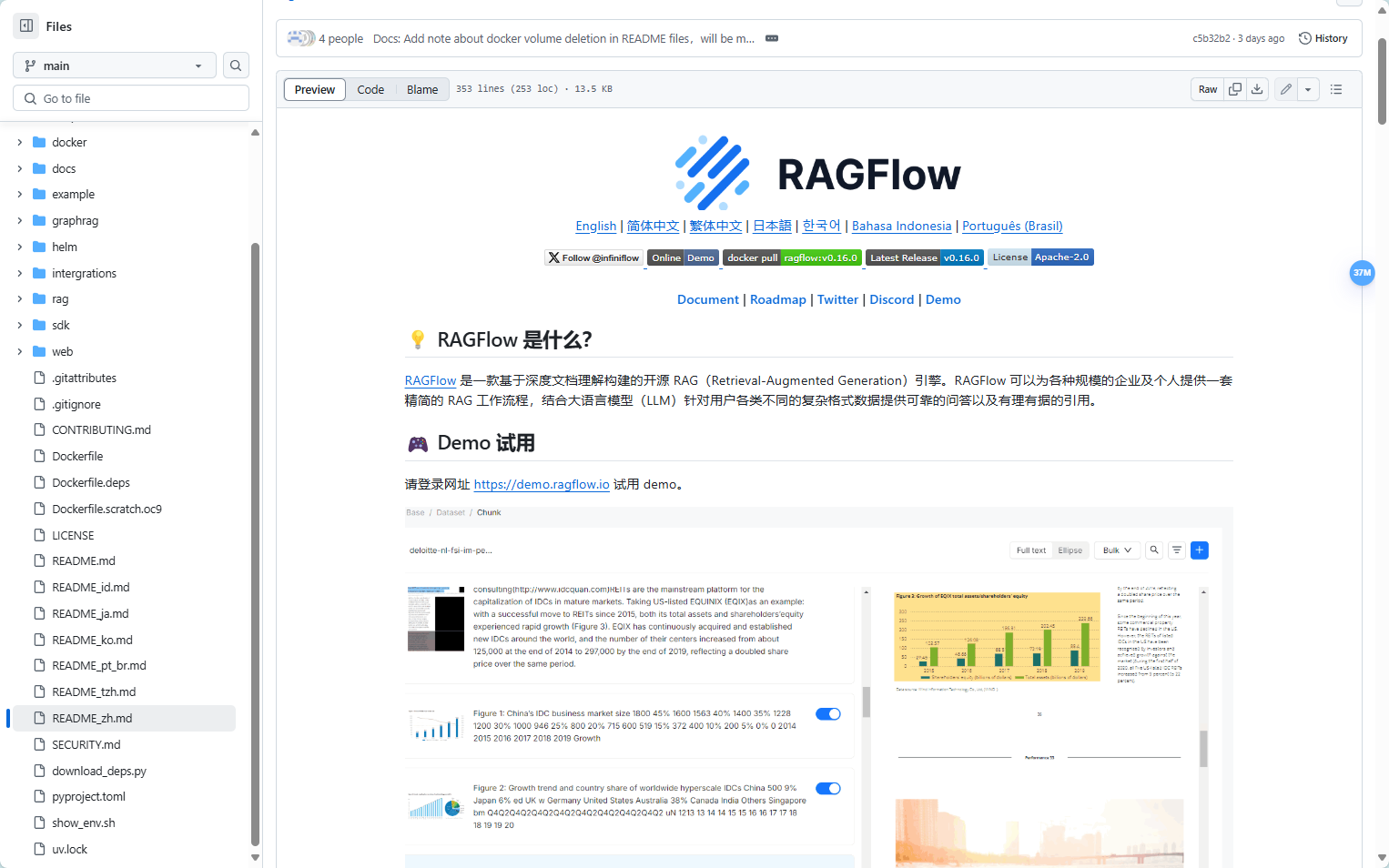Open .gitignore in file tree
Screen dimensions: 1389x868
click(76, 404)
